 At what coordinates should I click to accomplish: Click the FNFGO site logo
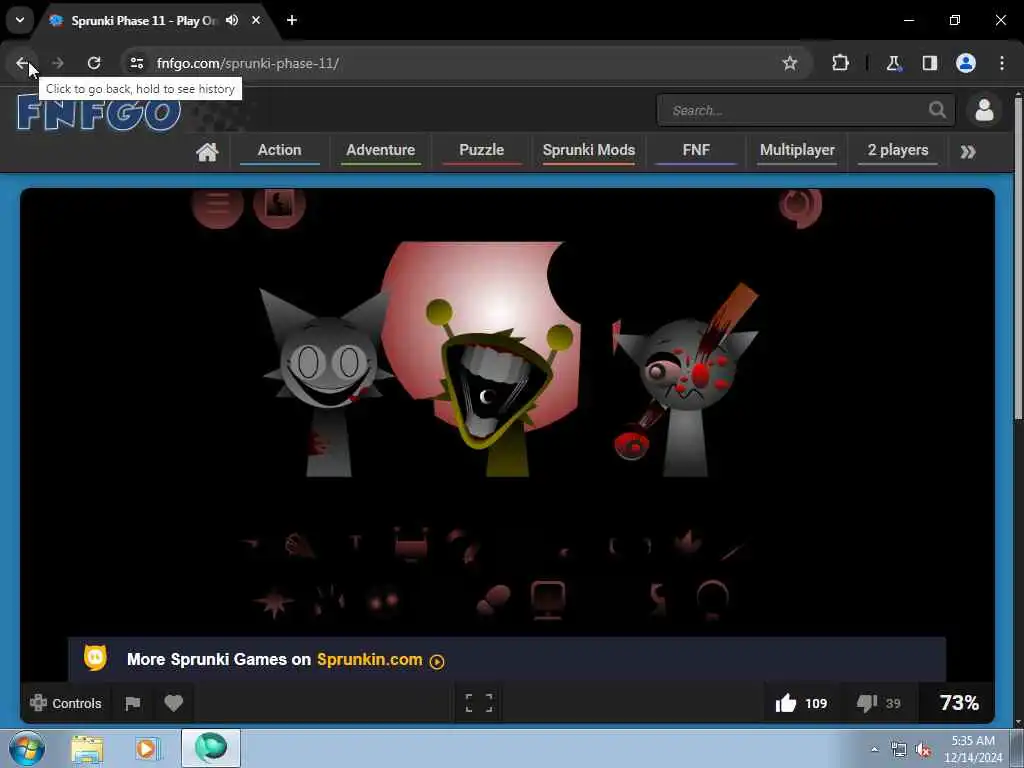click(99, 112)
